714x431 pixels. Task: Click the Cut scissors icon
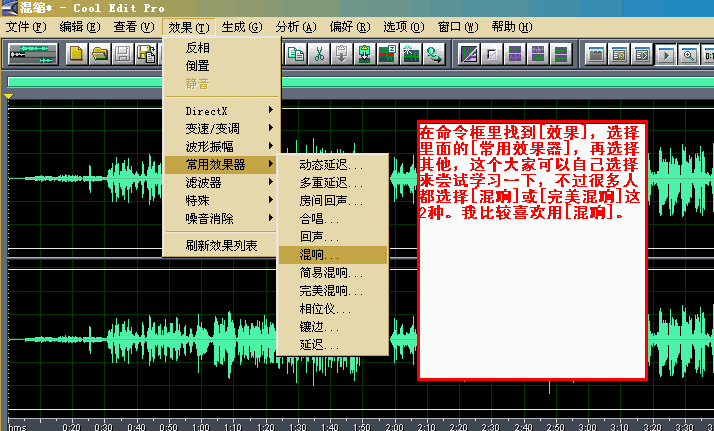(x=319, y=54)
